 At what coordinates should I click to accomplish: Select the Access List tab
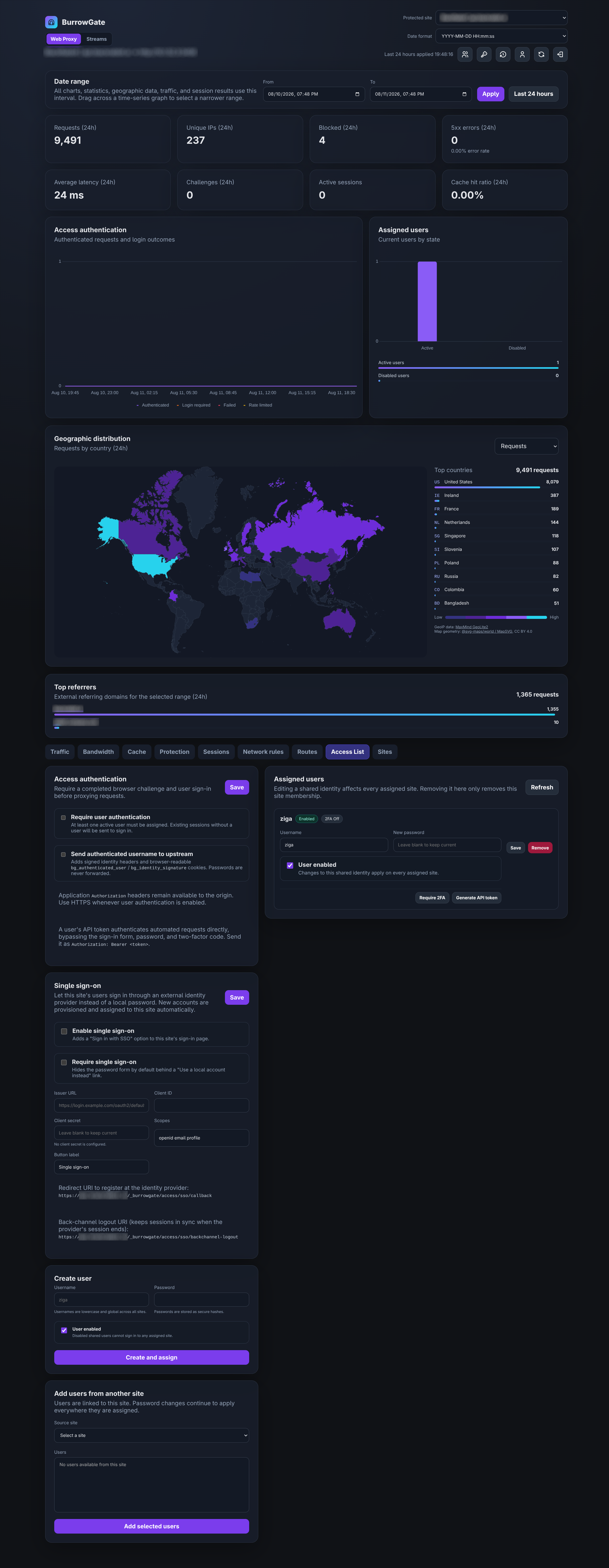point(347,752)
